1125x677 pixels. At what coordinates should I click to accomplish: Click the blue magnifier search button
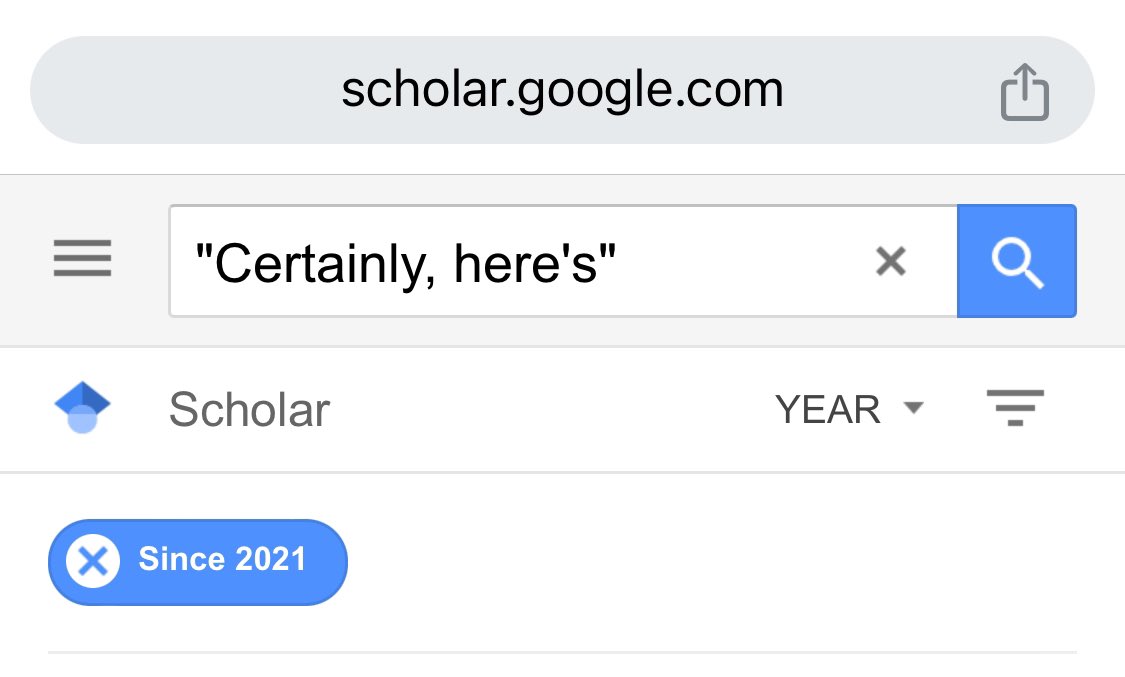1016,262
